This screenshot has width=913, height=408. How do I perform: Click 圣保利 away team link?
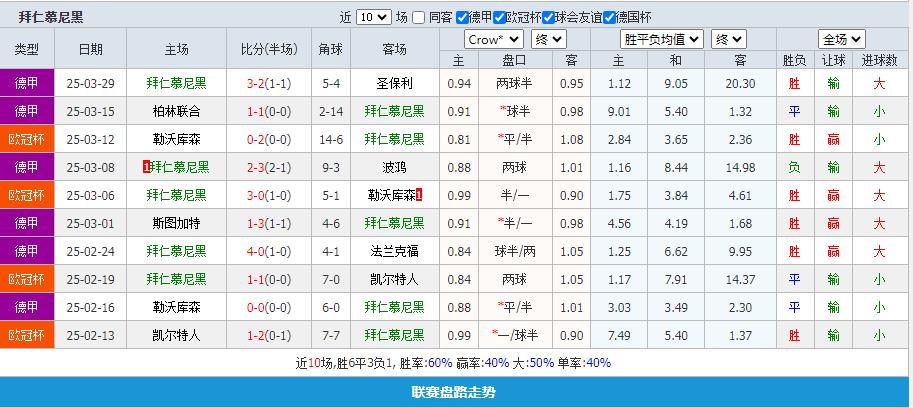394,83
